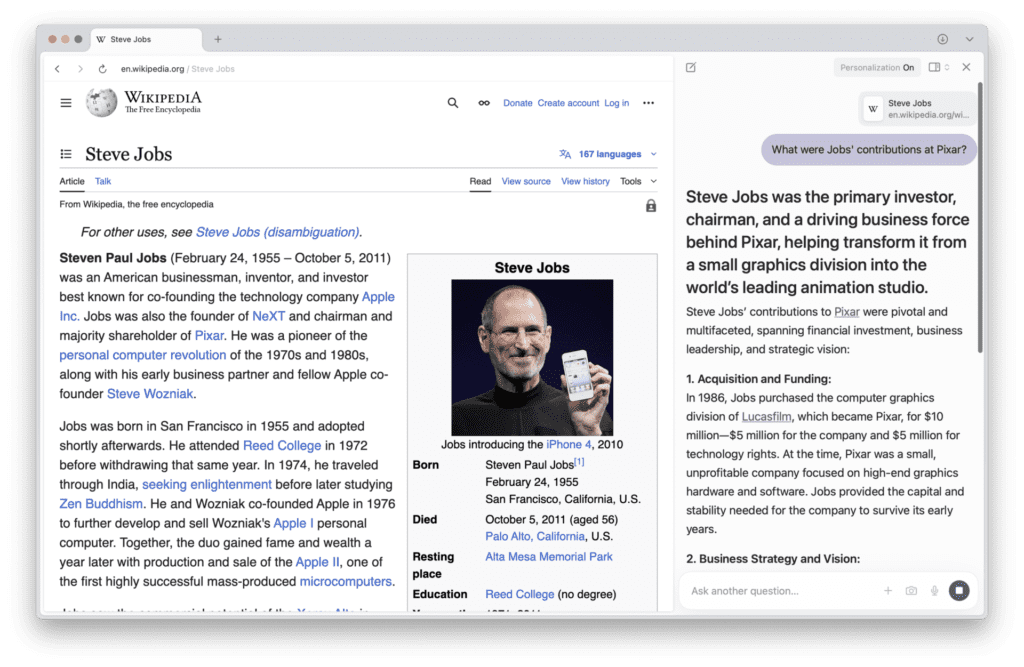
Task: Open the Reed College link in infobox
Action: point(519,594)
